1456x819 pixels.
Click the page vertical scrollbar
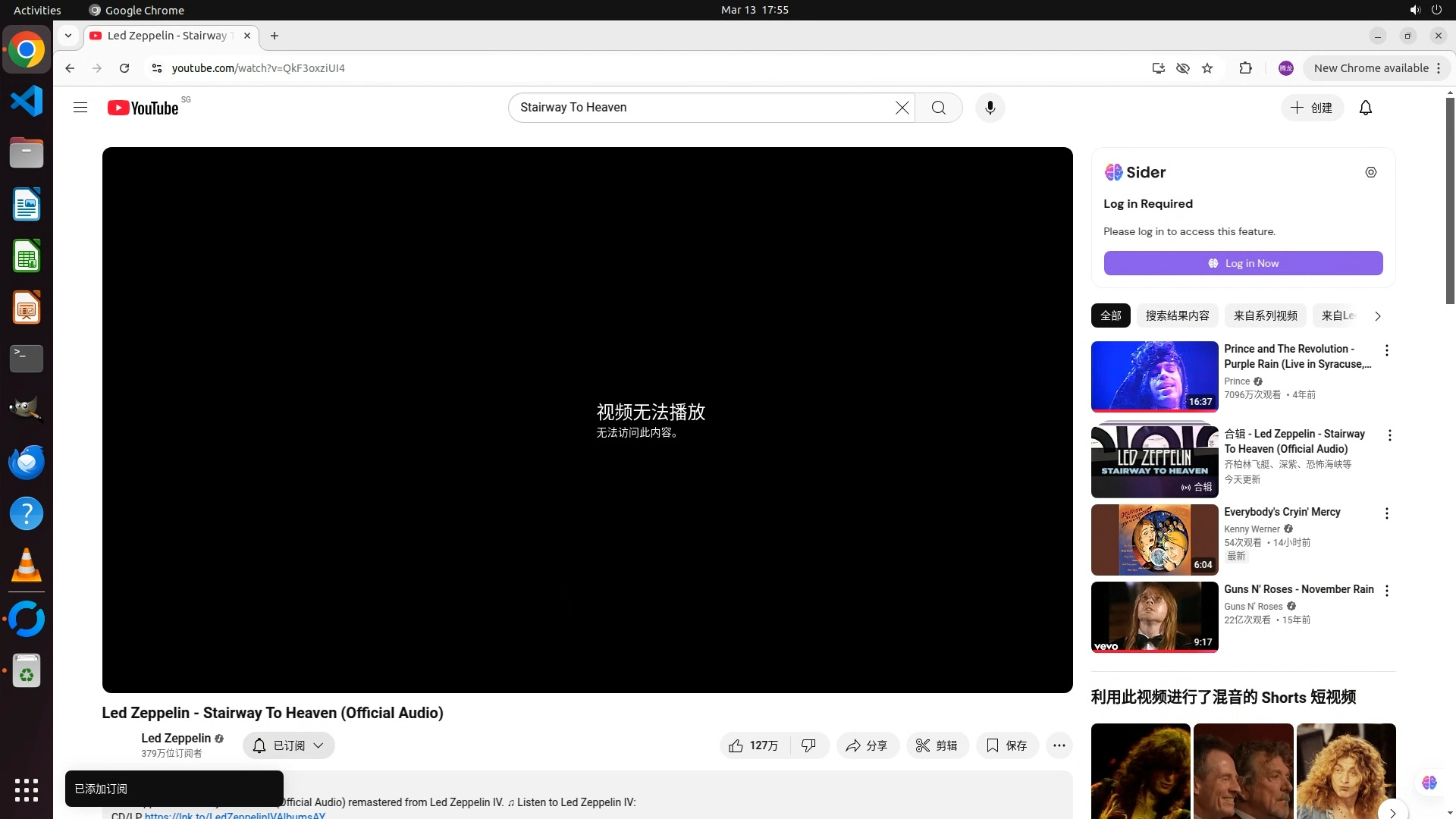pos(1450,201)
